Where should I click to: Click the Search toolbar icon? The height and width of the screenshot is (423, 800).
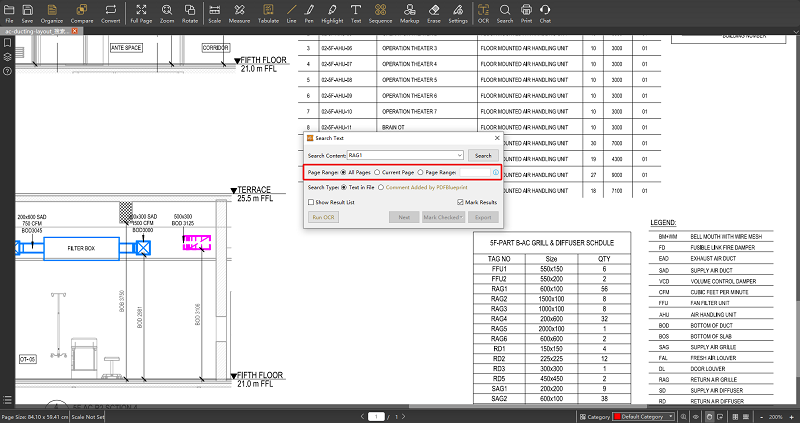point(505,13)
